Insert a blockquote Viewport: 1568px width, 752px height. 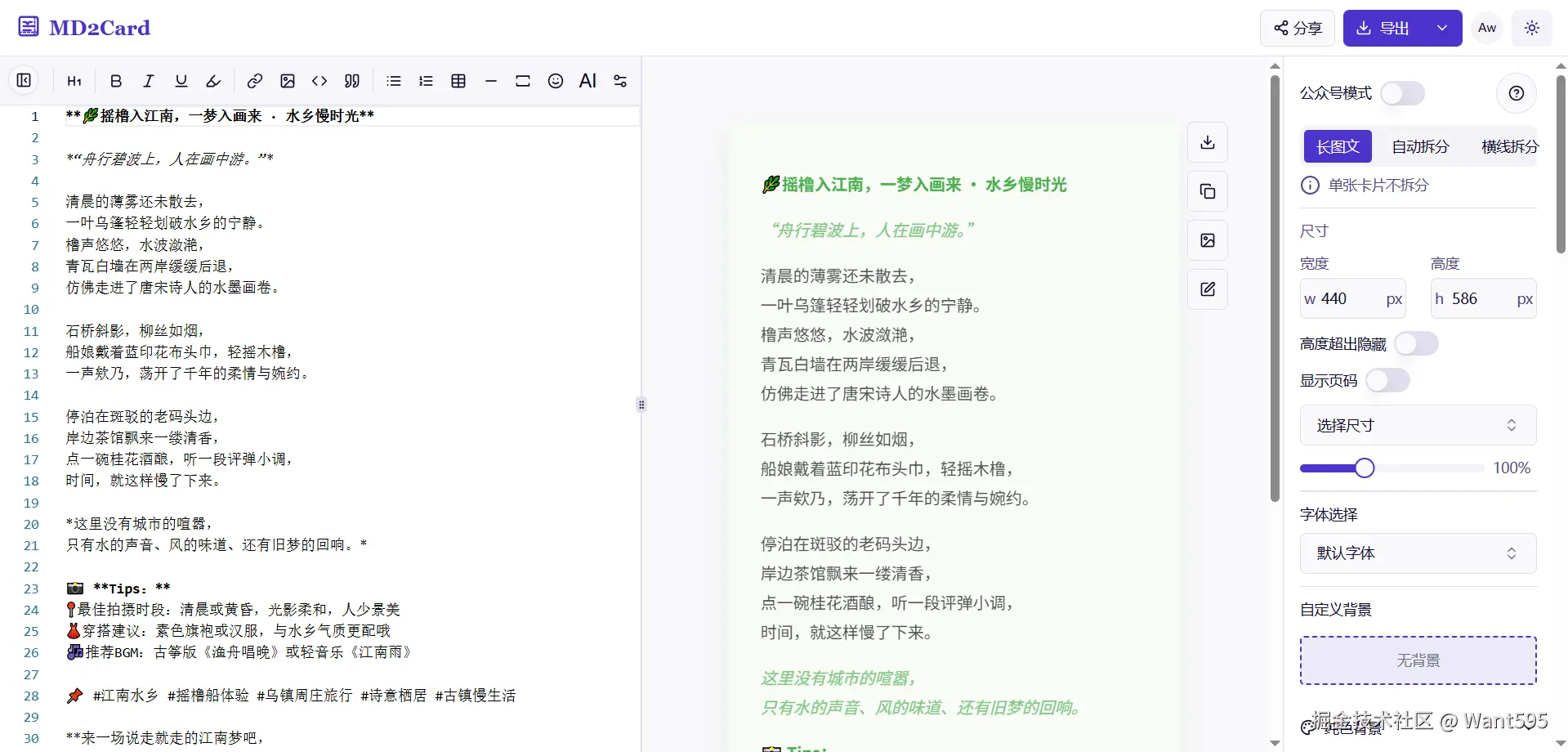pyautogui.click(x=352, y=81)
